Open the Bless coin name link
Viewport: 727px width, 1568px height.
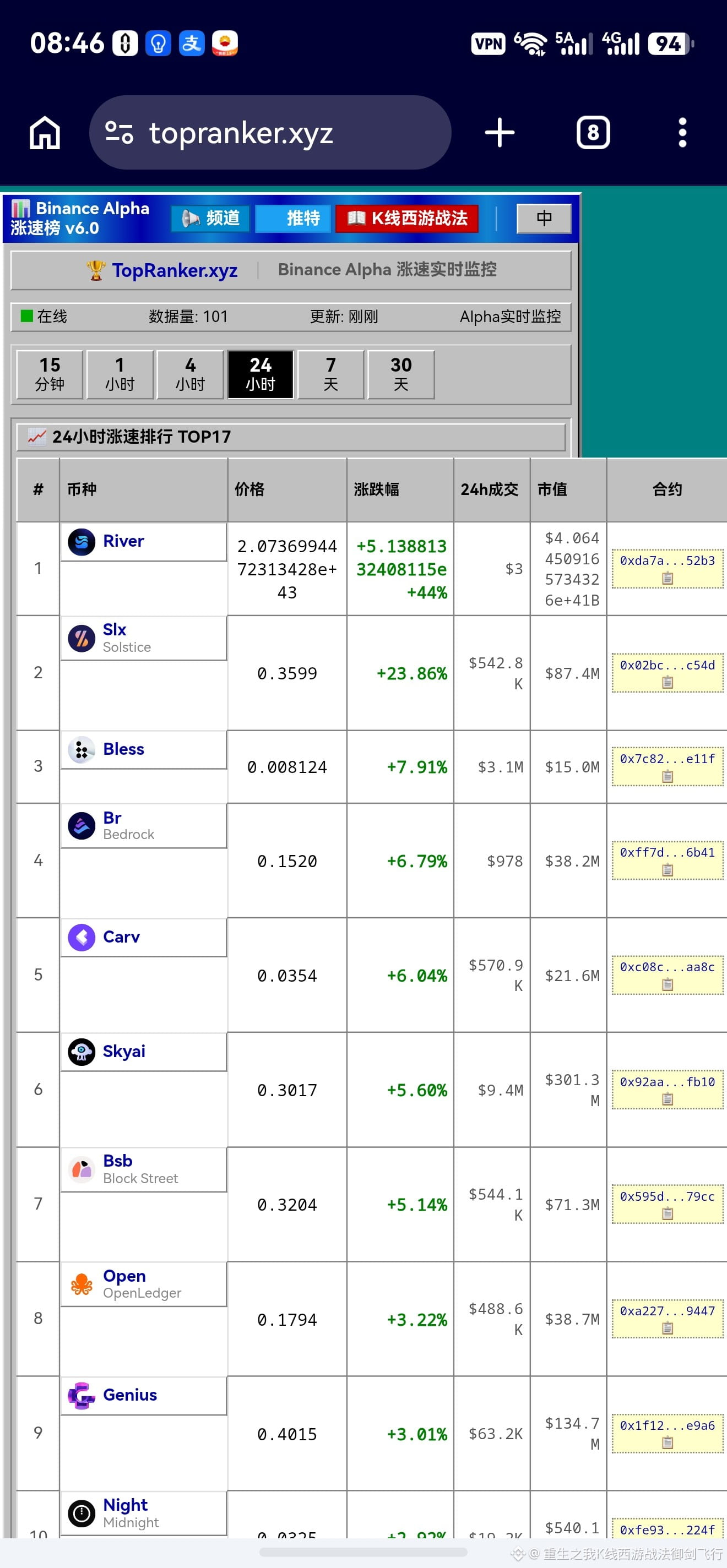(x=123, y=749)
